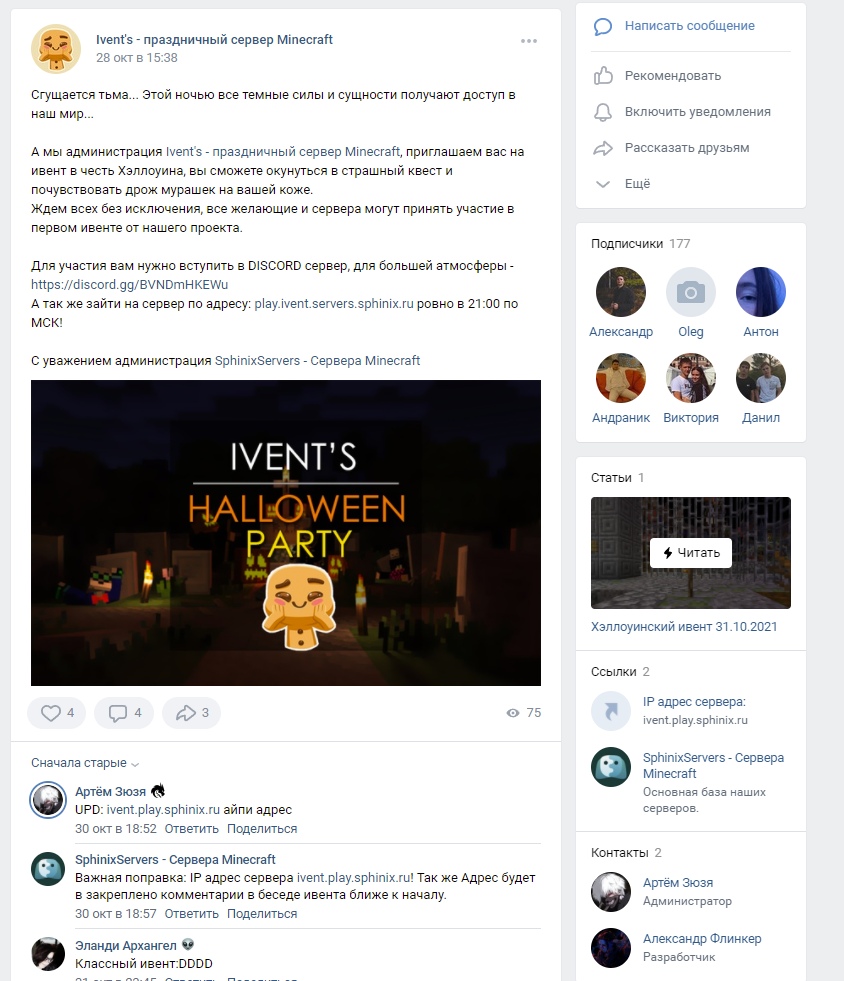Expand the Ещё menu

pyautogui.click(x=637, y=184)
